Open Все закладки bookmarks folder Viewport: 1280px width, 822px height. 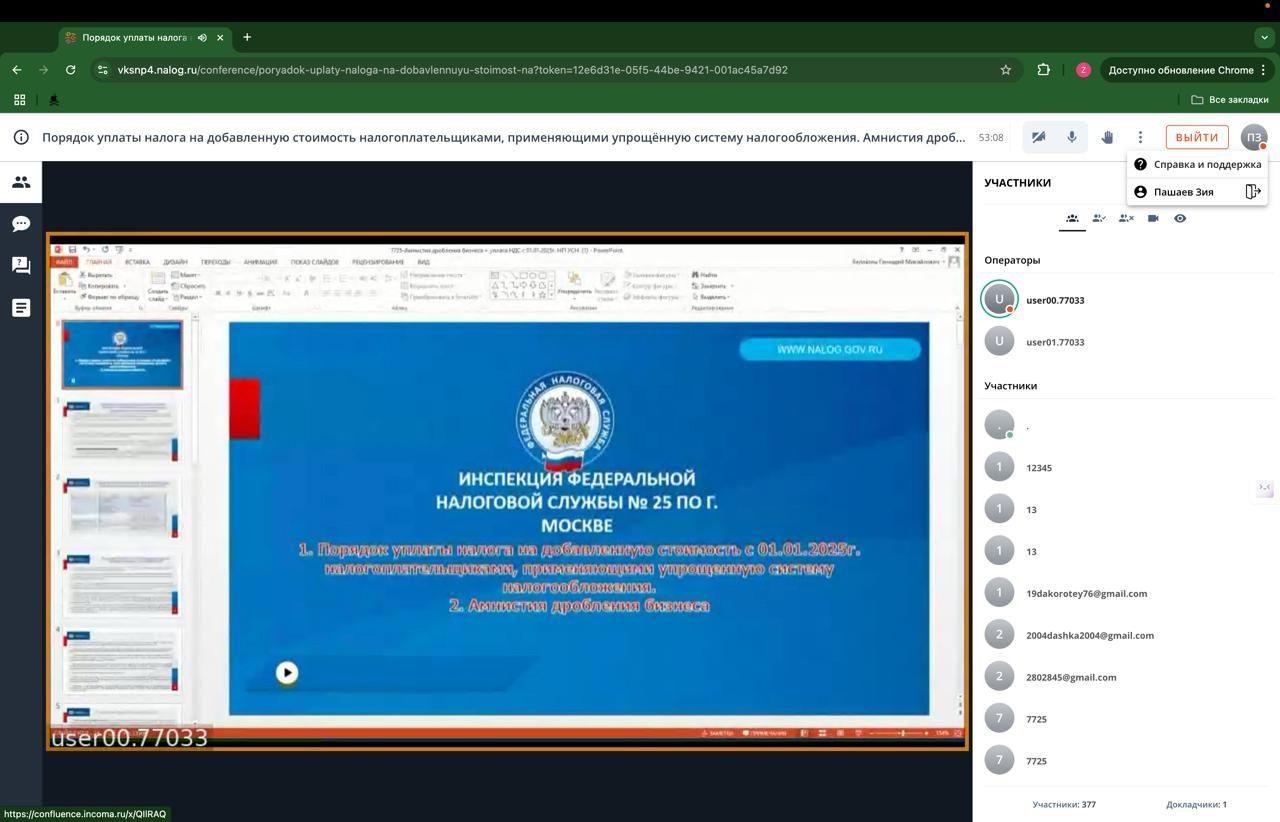pyautogui.click(x=1230, y=100)
